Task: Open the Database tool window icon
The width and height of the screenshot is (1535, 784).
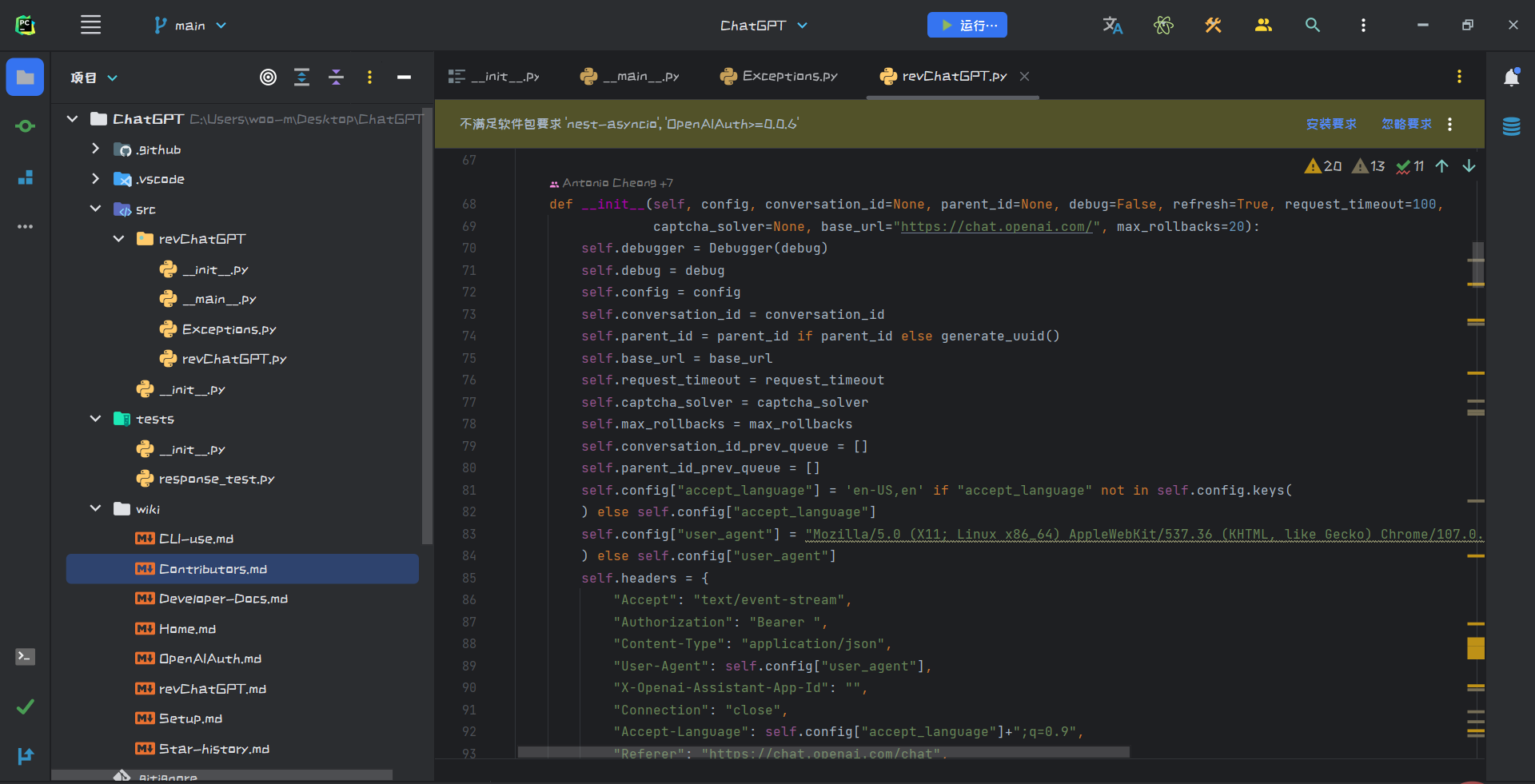Action: point(1511,126)
